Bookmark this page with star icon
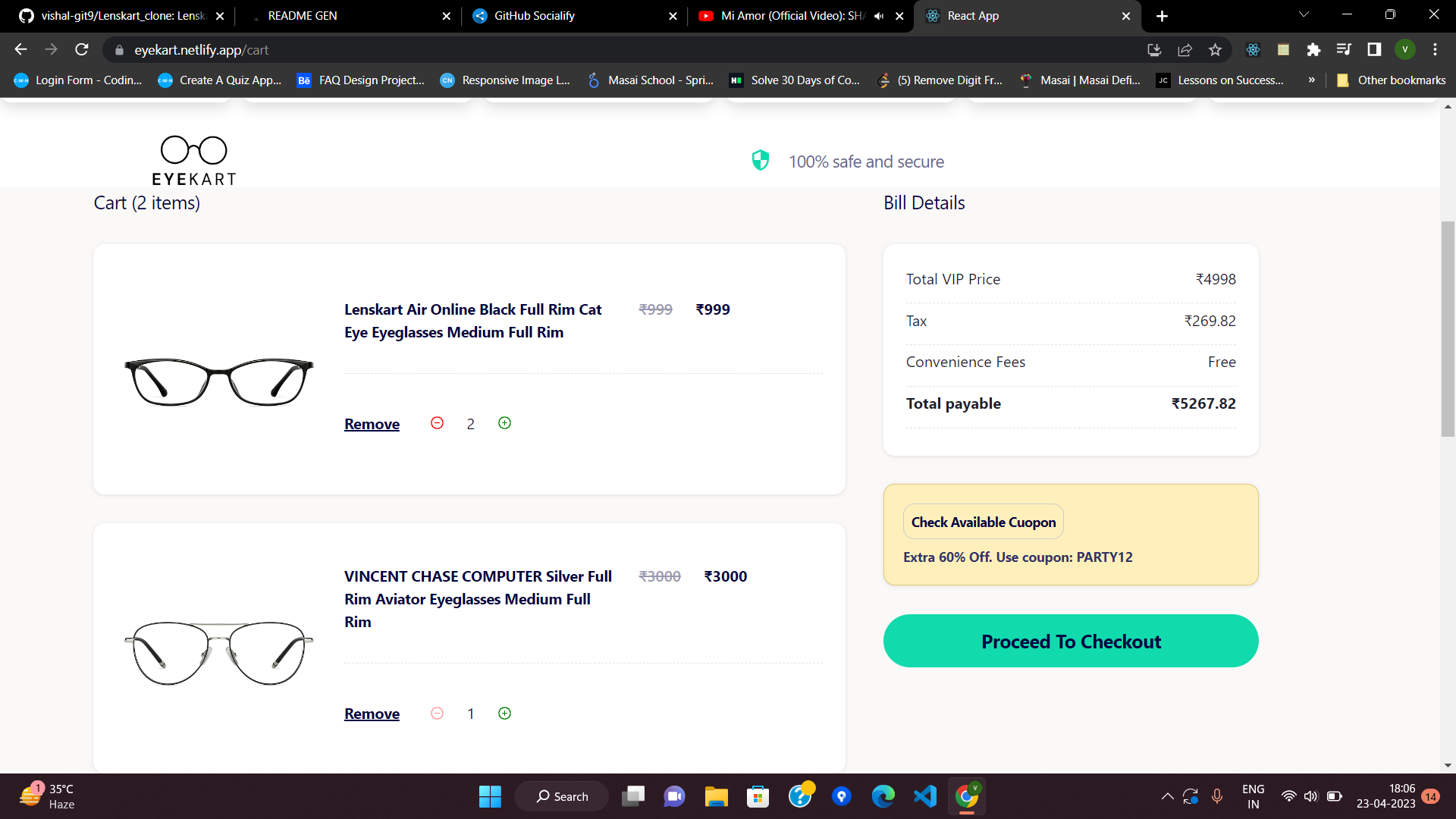This screenshot has width=1456, height=819. point(1215,50)
